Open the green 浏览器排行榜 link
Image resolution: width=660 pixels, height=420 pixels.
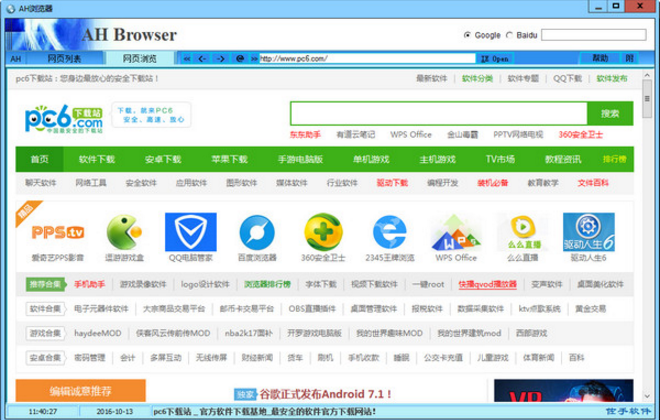[268, 284]
